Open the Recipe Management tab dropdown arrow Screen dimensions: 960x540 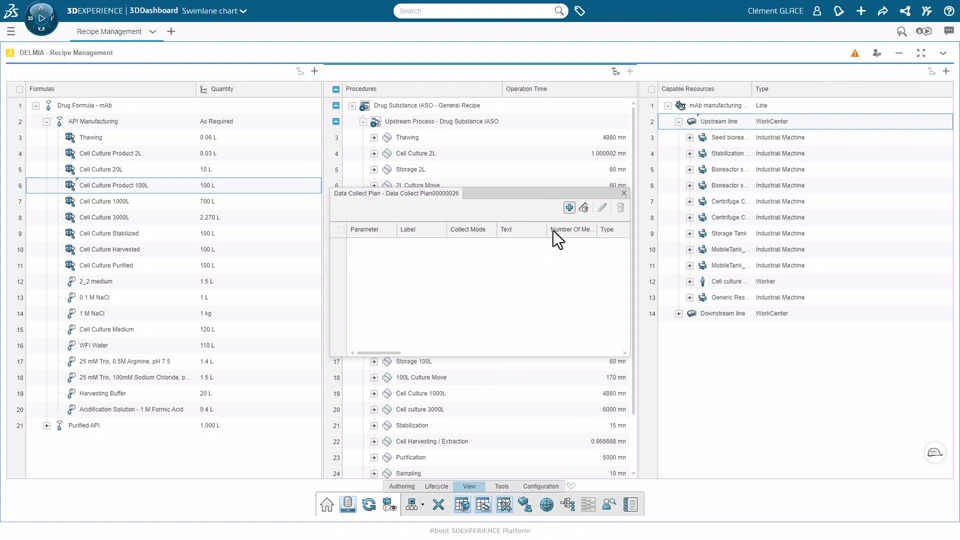click(152, 31)
